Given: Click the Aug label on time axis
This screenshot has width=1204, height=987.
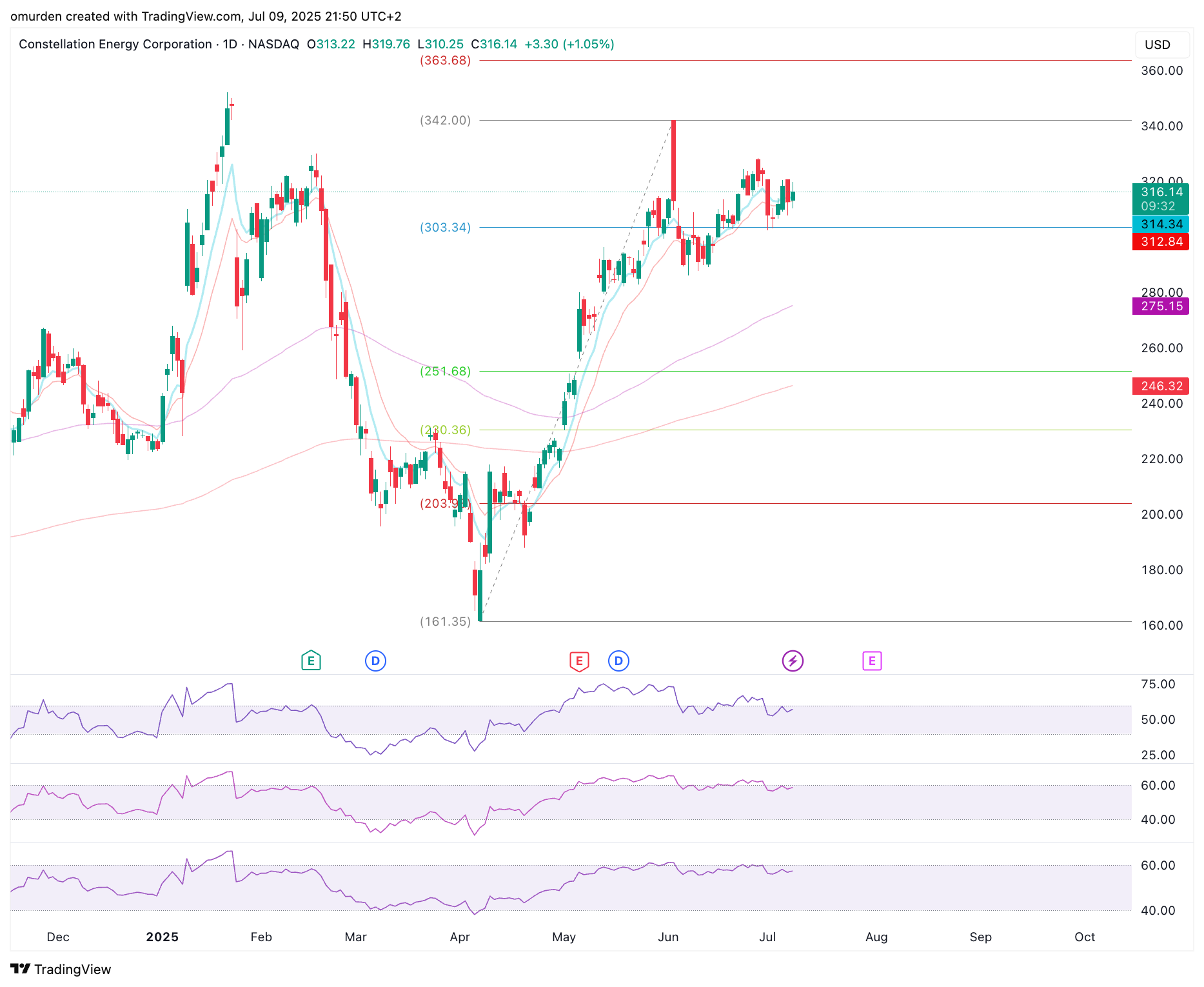Looking at the screenshot, I should tap(876, 937).
